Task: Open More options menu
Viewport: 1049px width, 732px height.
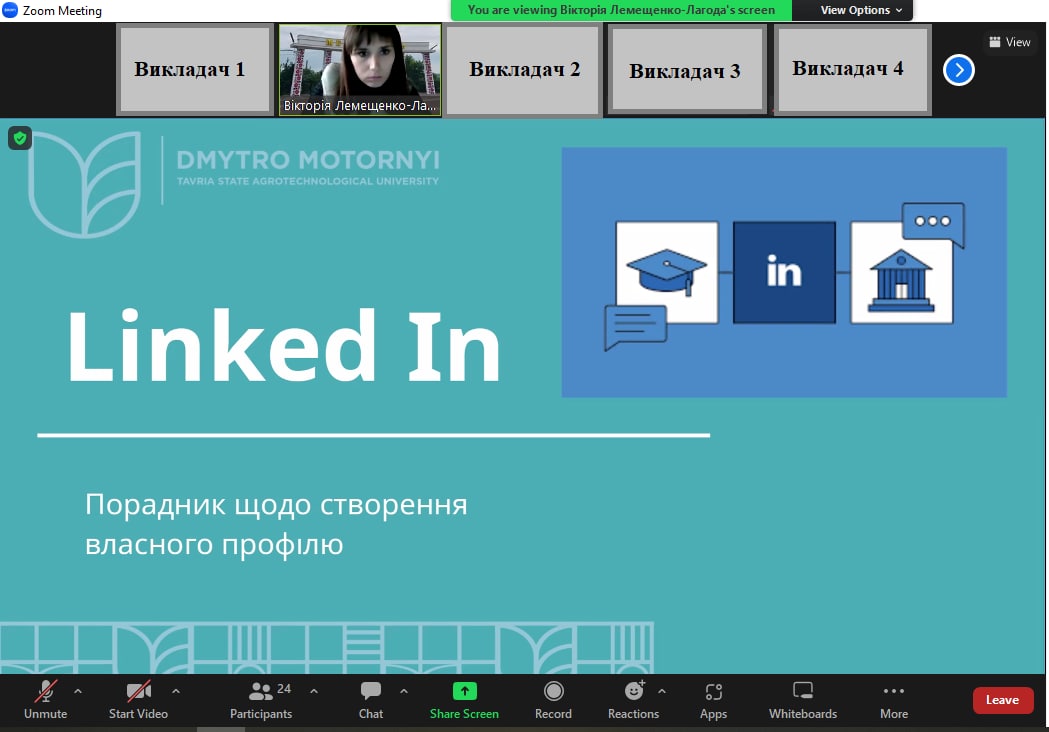Action: [x=894, y=700]
